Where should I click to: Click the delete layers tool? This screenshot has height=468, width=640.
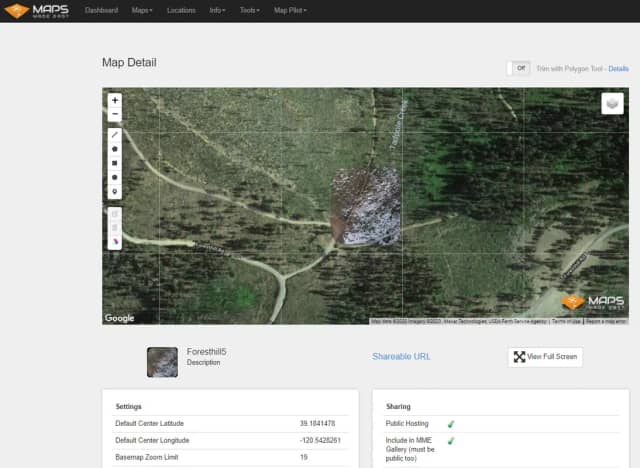pos(115,228)
